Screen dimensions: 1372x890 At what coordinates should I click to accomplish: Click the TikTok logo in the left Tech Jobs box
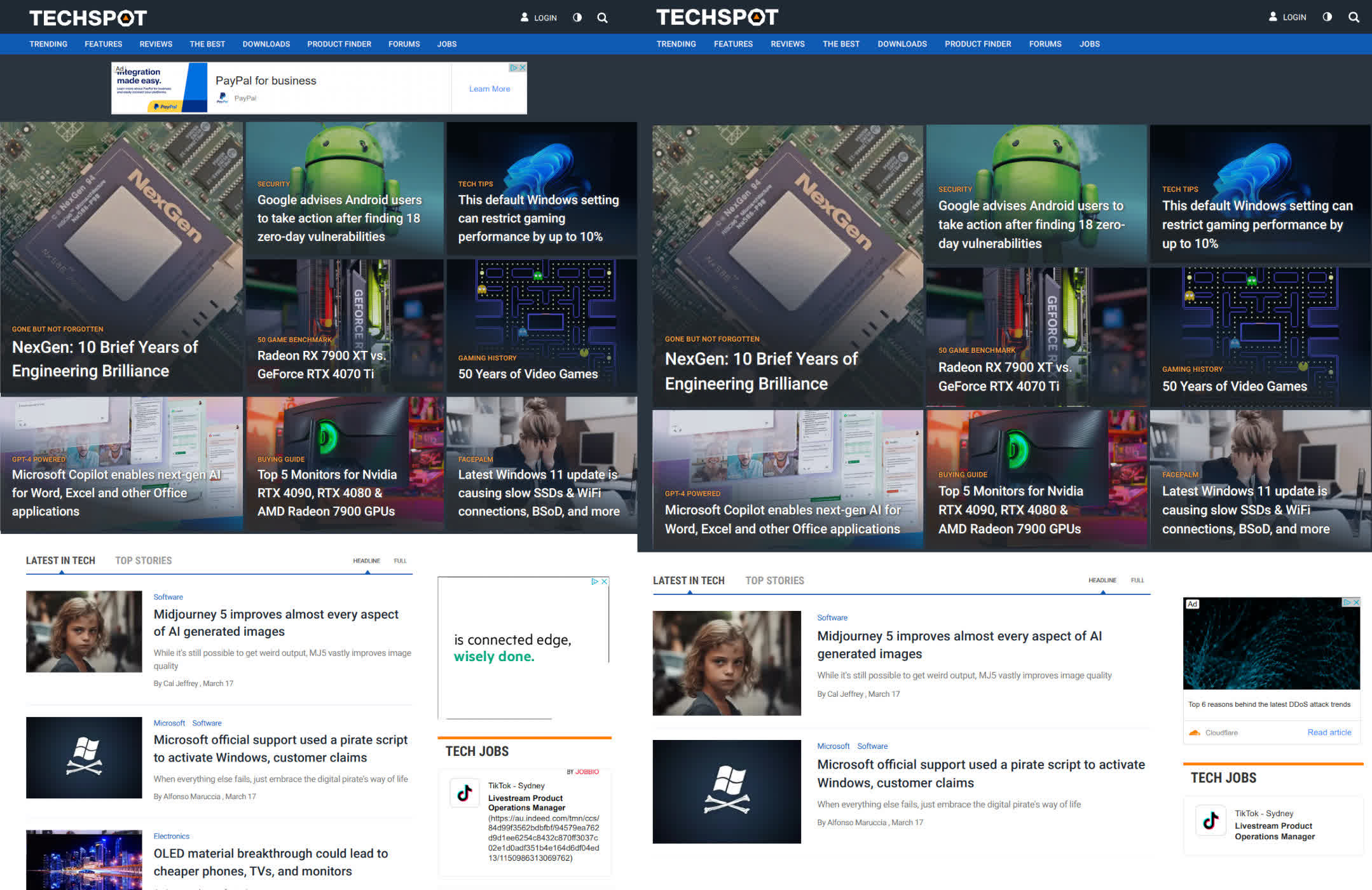pyautogui.click(x=465, y=792)
